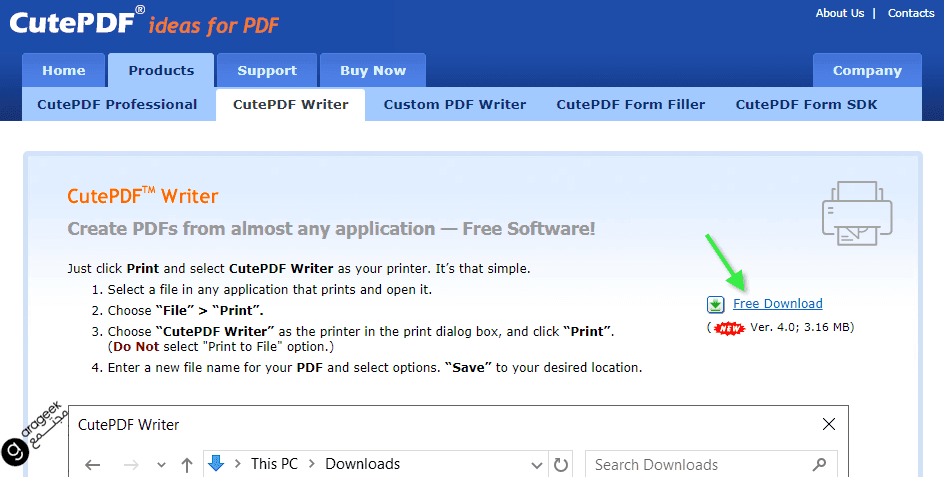Click the blue Downloads folder icon
The height and width of the screenshot is (477, 944).
pyautogui.click(x=216, y=463)
